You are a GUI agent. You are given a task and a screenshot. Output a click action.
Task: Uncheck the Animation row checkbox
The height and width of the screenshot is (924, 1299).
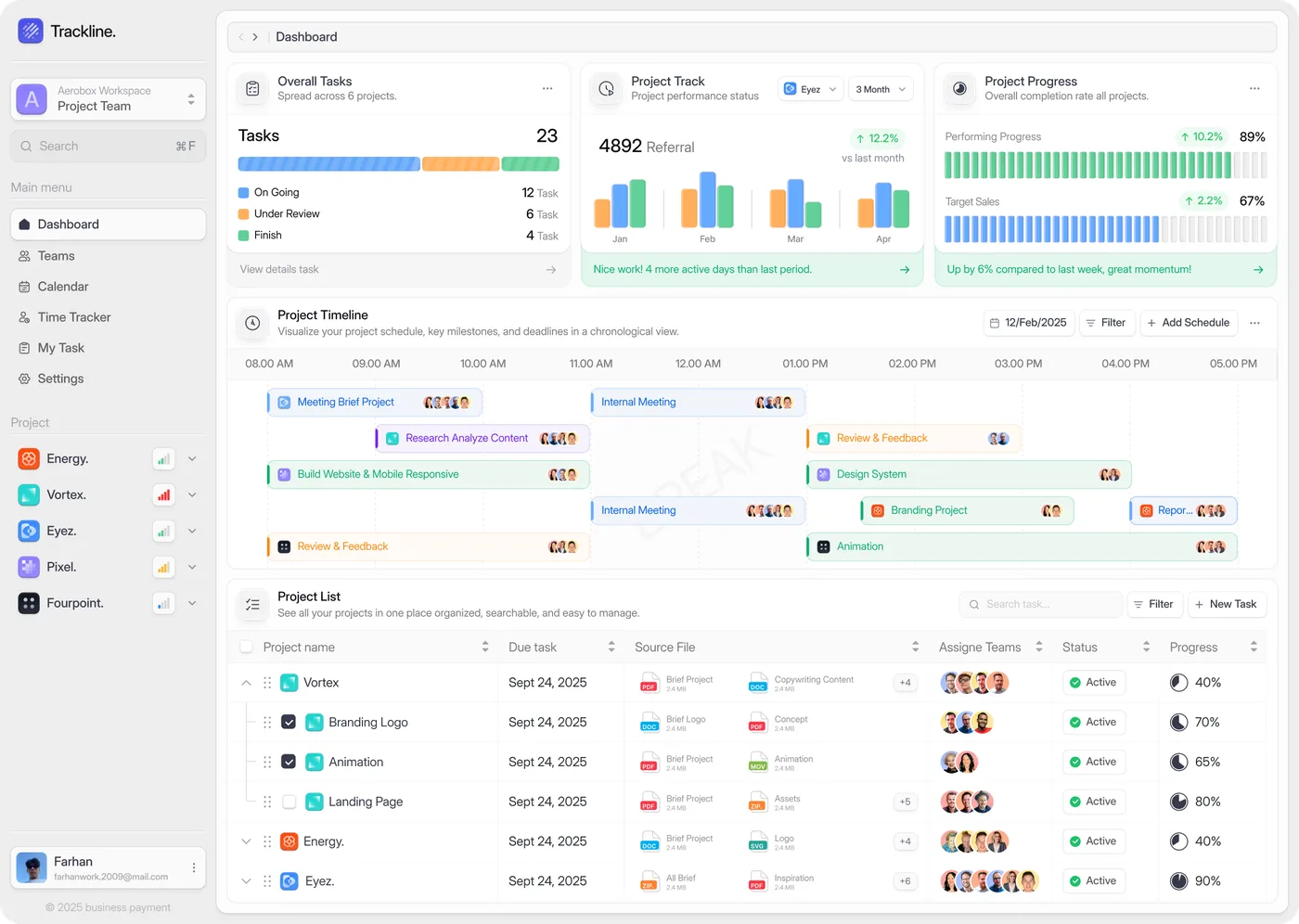[x=289, y=763]
